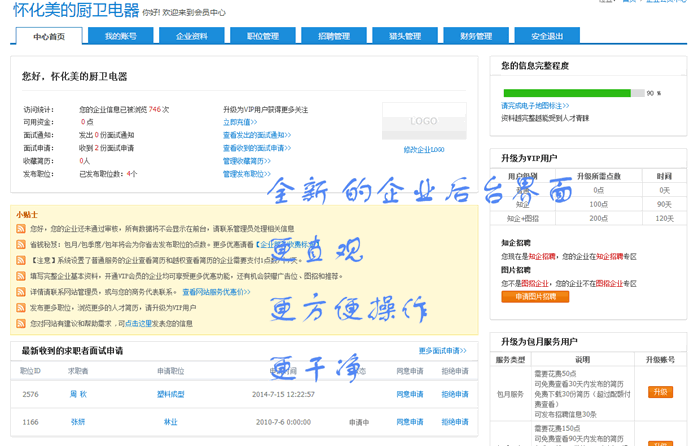Viewport: 690px width, 446px height.
Task: Click the 升级 button for 包月服务
Action: coord(660,392)
